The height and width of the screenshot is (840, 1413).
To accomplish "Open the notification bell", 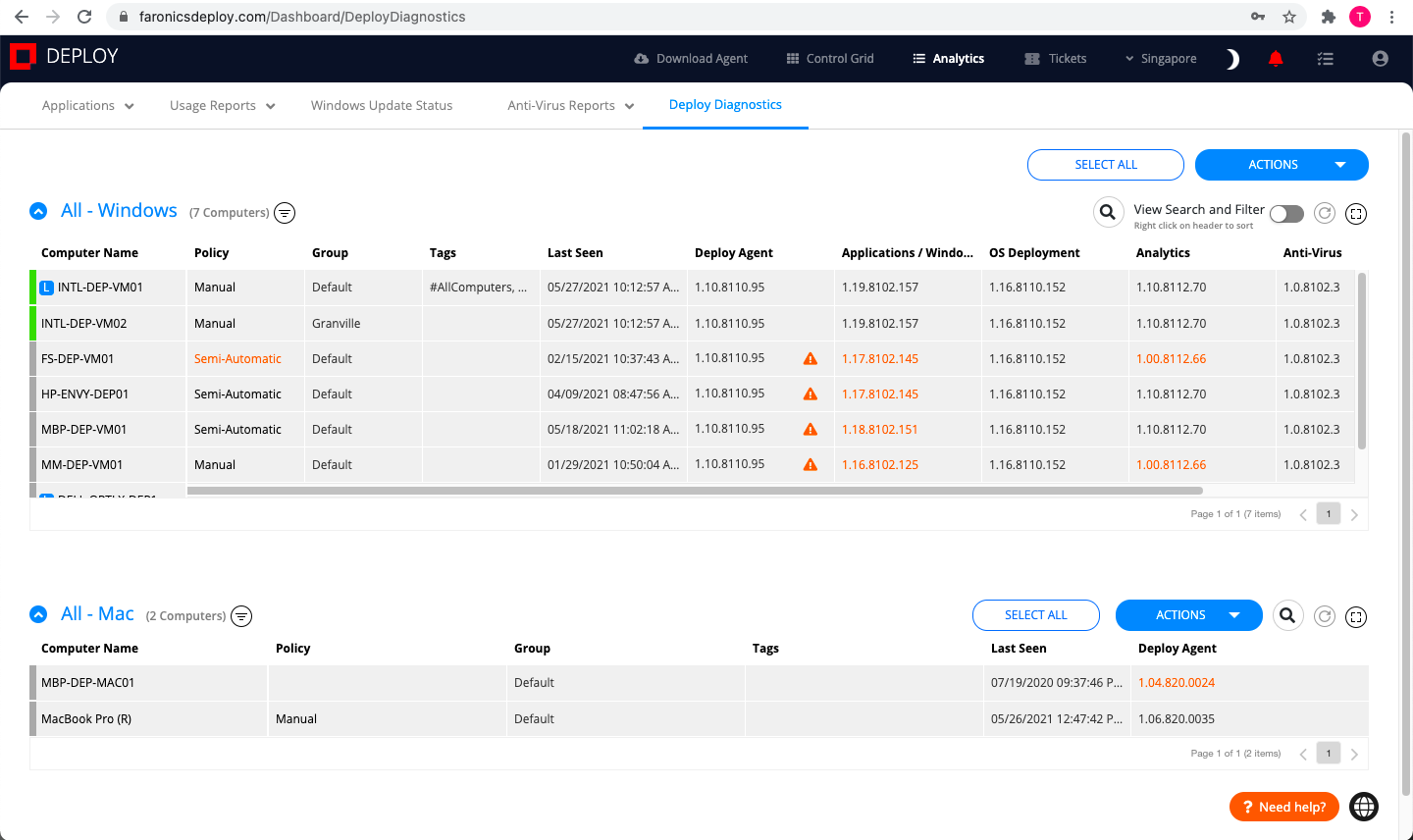I will pyautogui.click(x=1276, y=58).
